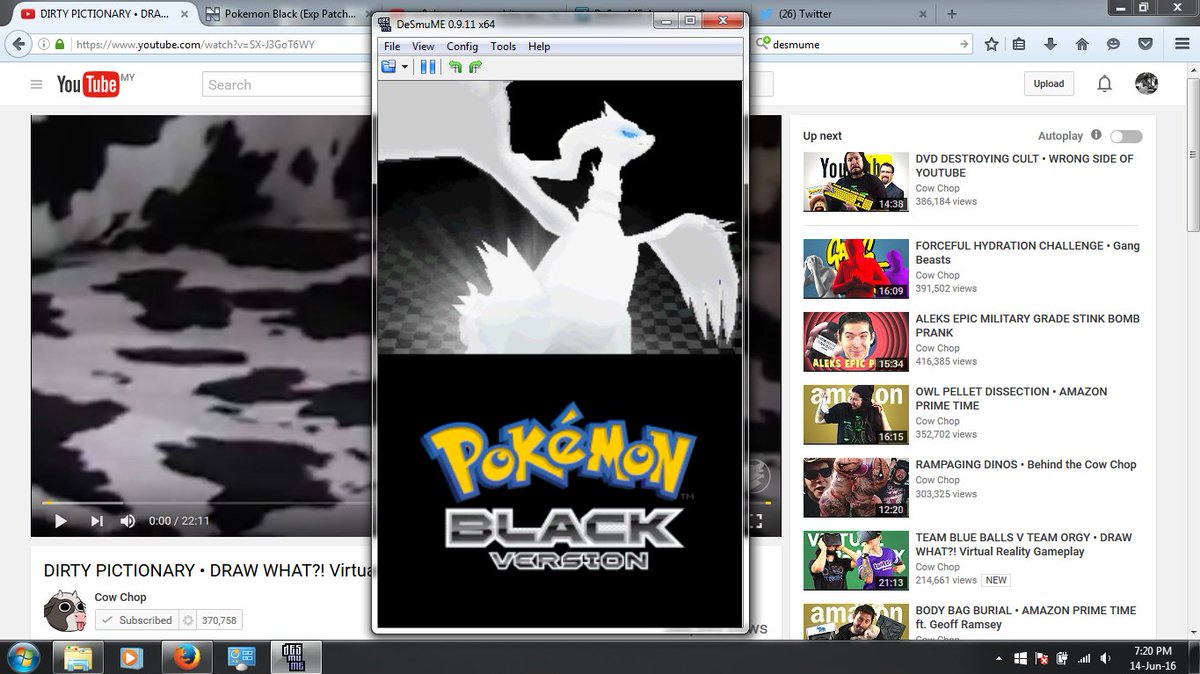Open the DVD DESTROYING CULT video thumbnail
Screen dimensions: 1200x674
855,182
